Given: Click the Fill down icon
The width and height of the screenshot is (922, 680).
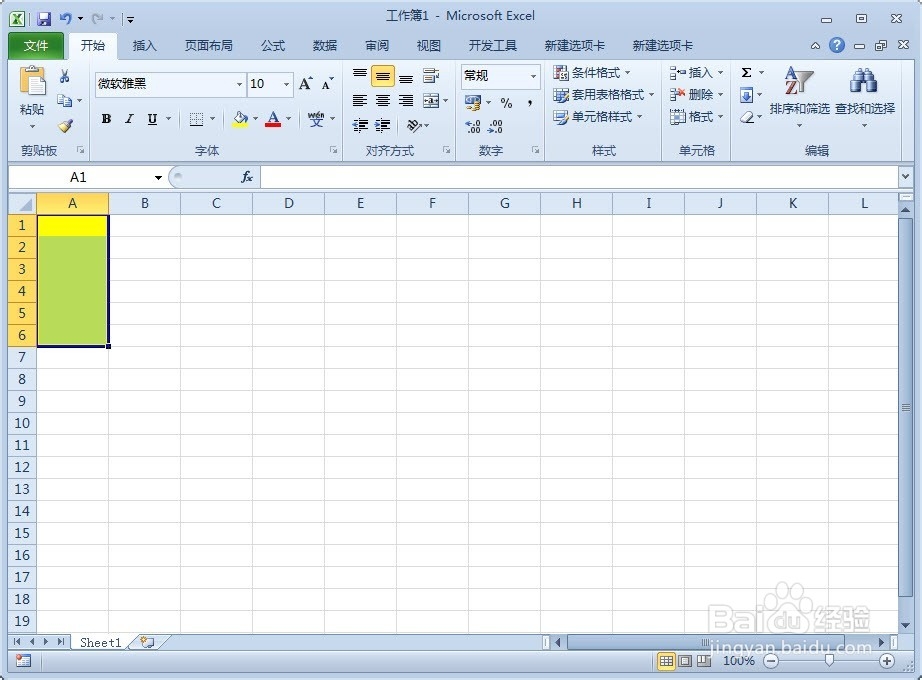Looking at the screenshot, I should coord(746,95).
